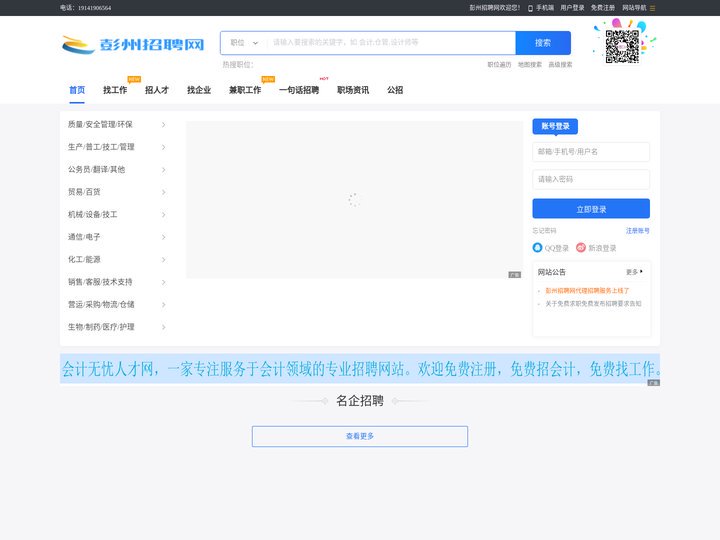Click the 职位遍历 link
This screenshot has height=540, width=720.
pyautogui.click(x=499, y=65)
